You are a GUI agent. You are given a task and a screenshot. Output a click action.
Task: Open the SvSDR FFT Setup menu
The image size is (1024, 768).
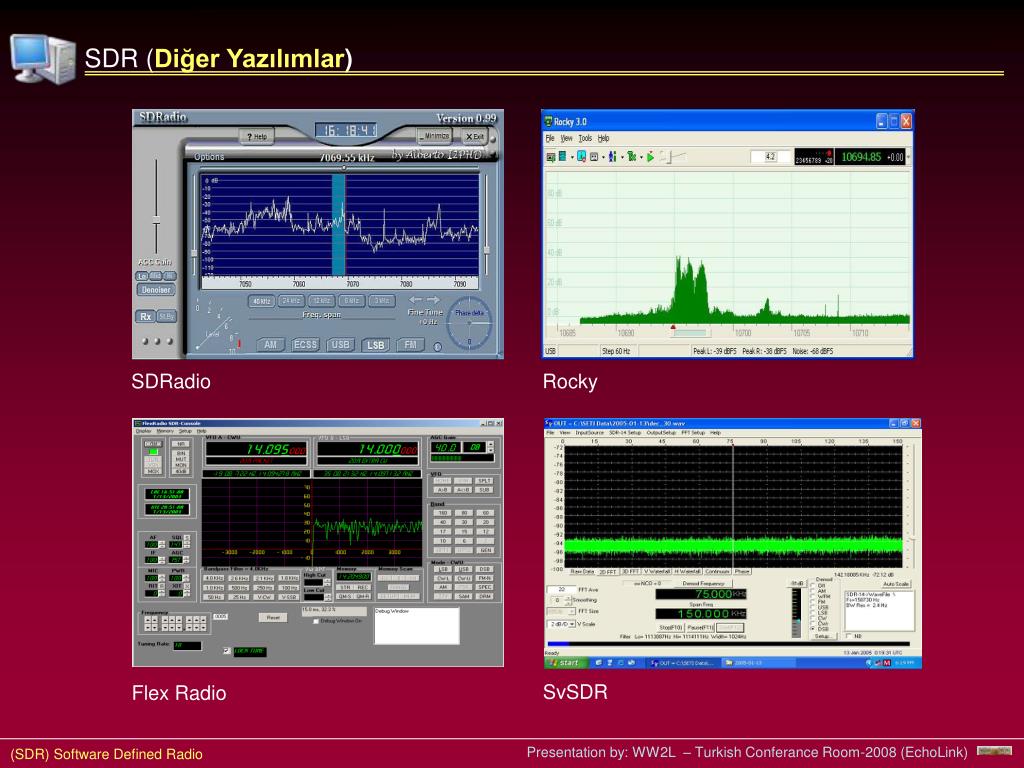693,432
